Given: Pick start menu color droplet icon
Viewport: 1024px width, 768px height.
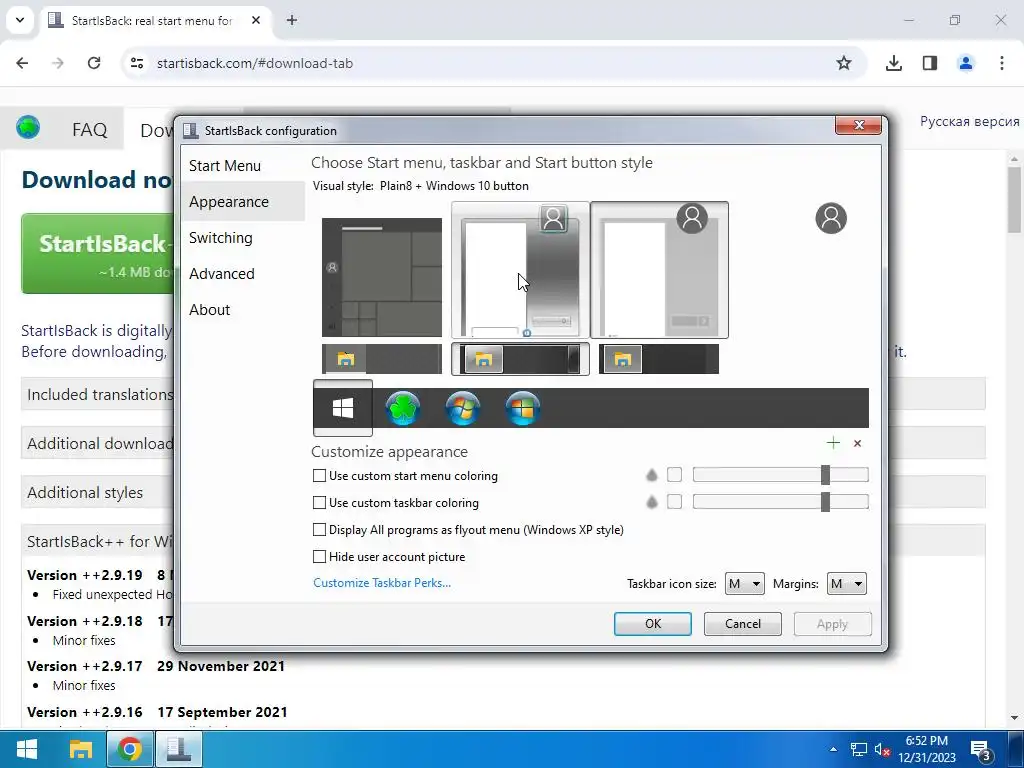Looking at the screenshot, I should [652, 475].
